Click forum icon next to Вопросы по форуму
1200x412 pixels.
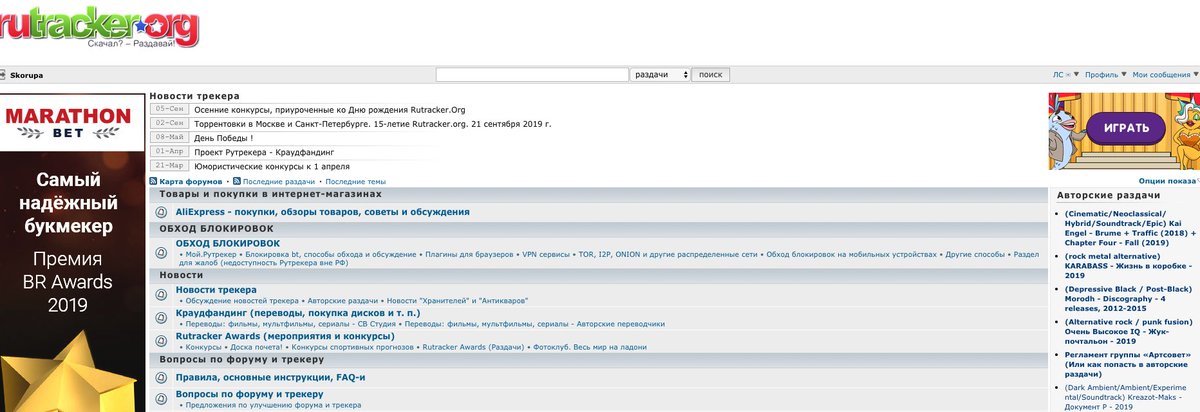point(162,399)
